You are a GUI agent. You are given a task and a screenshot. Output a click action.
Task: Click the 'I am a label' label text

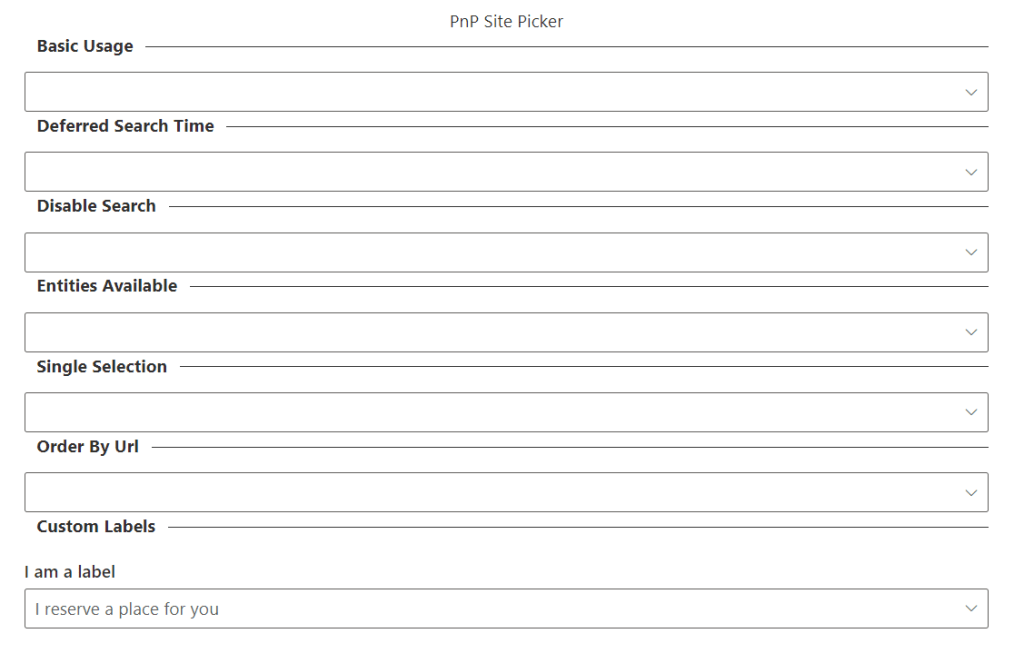tap(70, 572)
